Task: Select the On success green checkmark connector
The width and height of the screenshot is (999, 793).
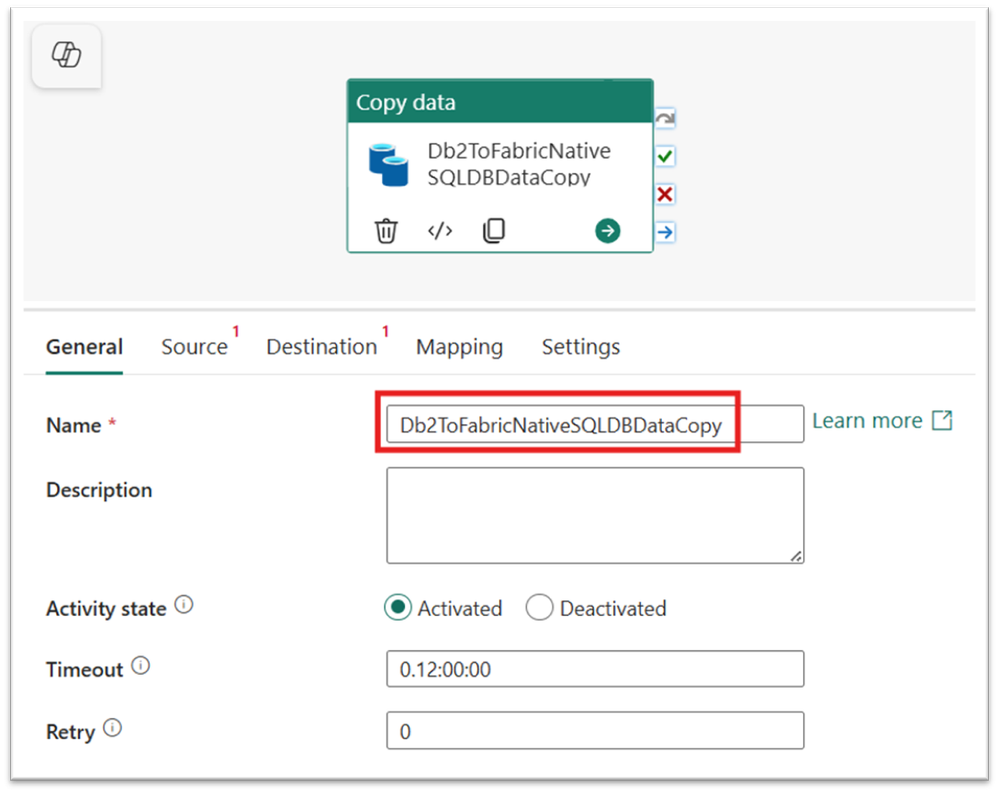Action: coord(665,156)
